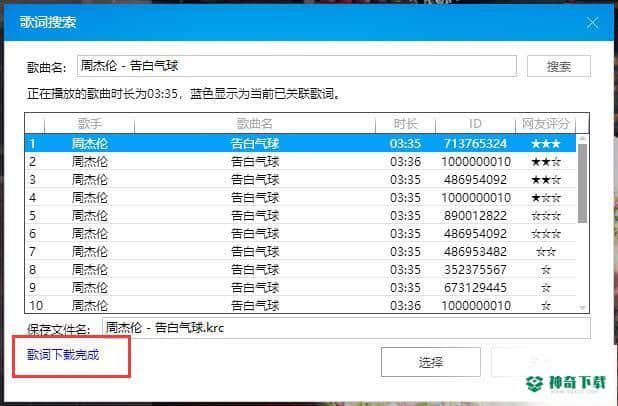Sort by 网友评分 column header
The image size is (618, 406).
[x=545, y=124]
